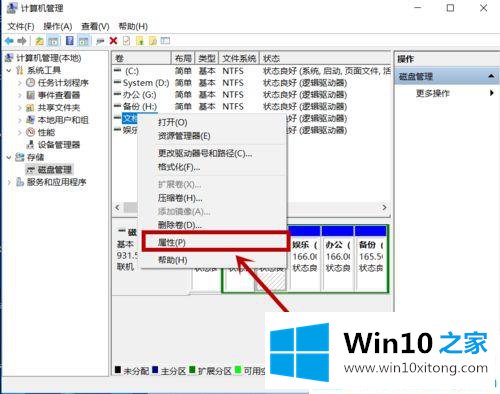Click the volume list scroll-right arrow

click(384, 207)
